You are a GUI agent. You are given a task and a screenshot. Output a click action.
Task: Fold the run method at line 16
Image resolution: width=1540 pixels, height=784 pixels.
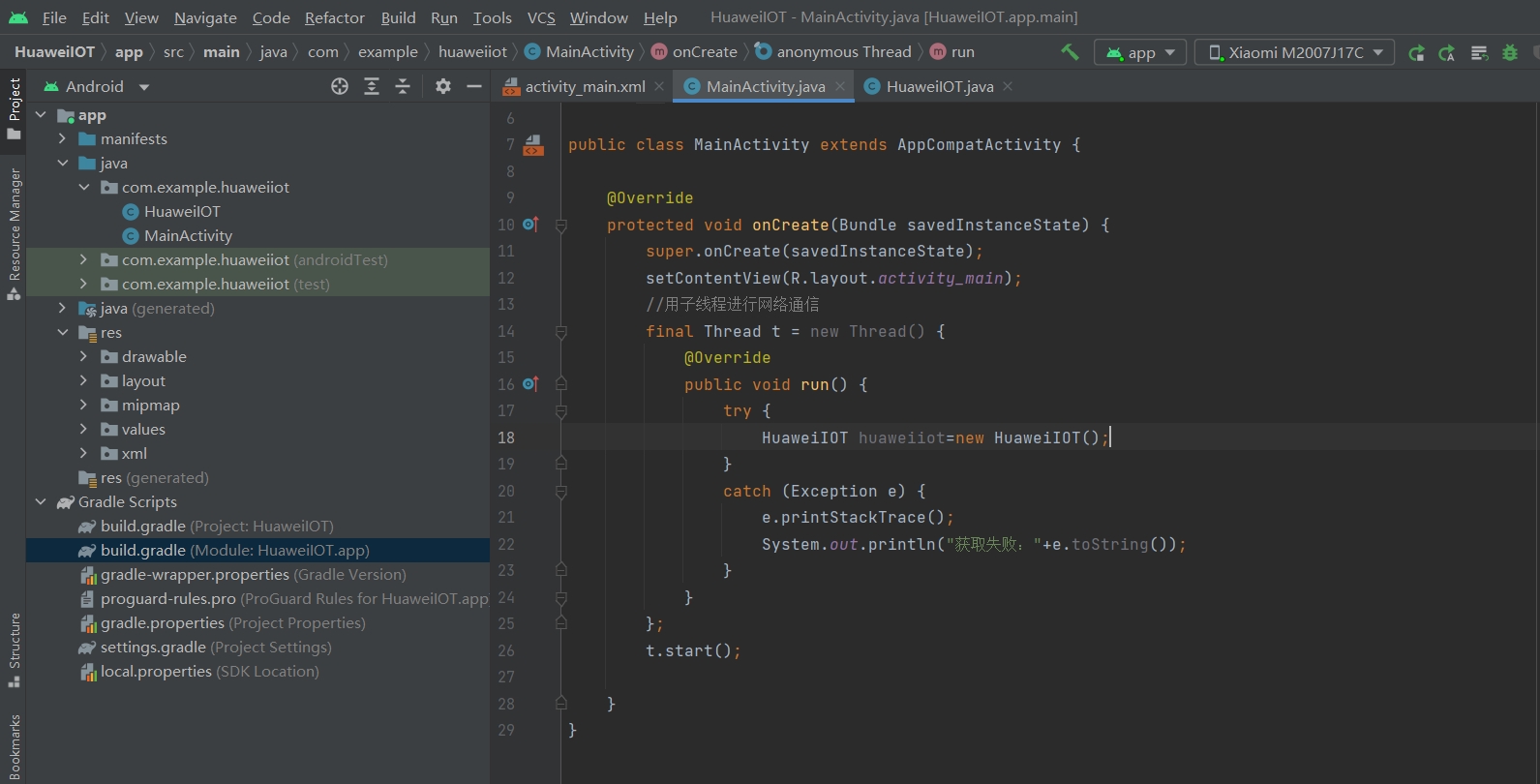[560, 385]
